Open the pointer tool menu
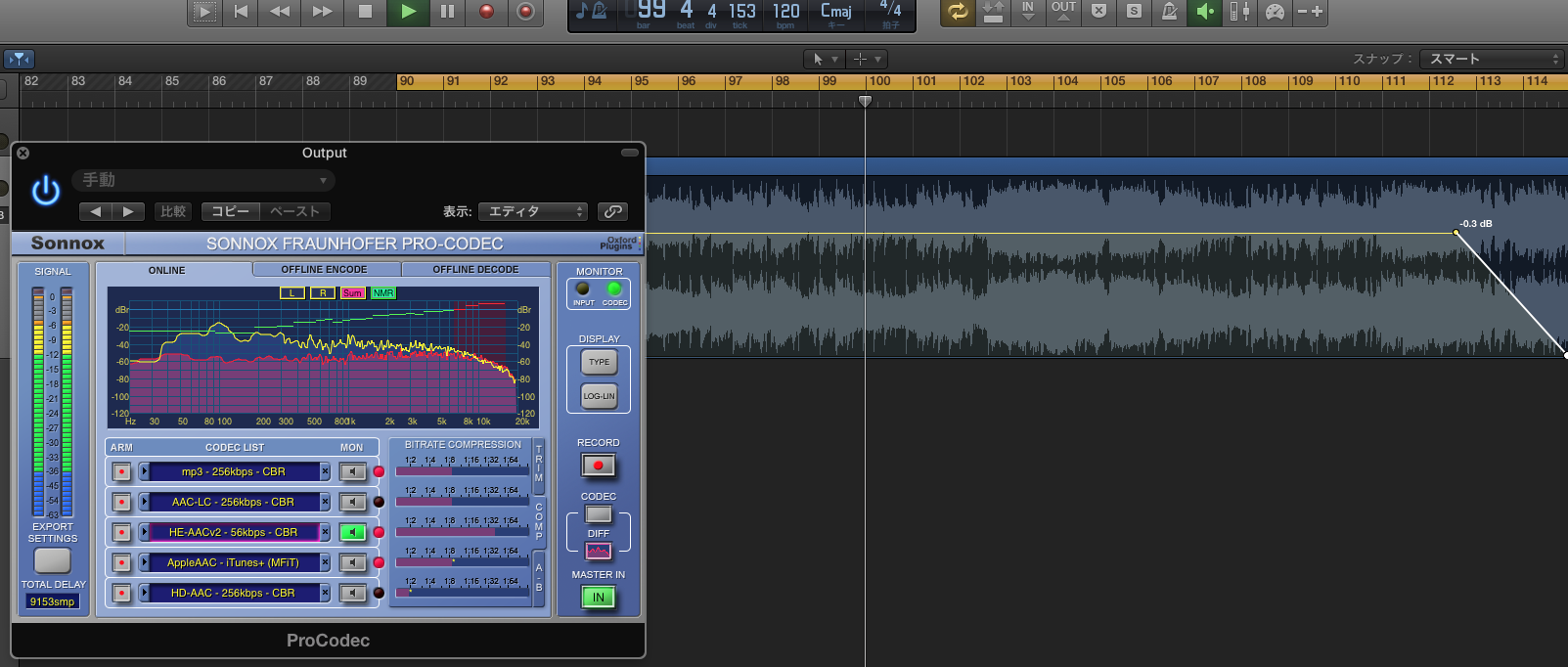Viewport: 1568px width, 667px height. (x=823, y=59)
